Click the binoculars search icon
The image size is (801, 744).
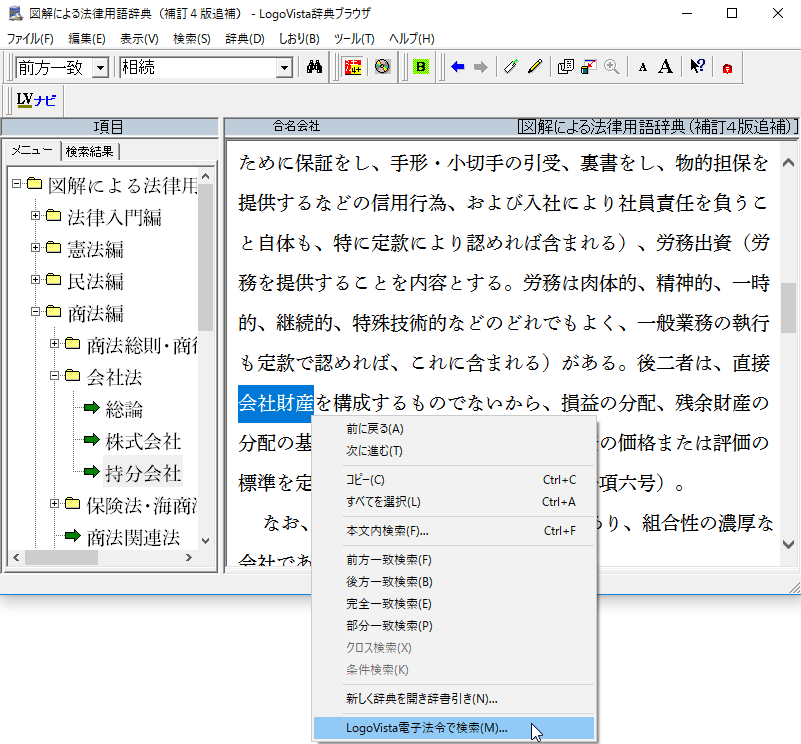pyautogui.click(x=313, y=67)
